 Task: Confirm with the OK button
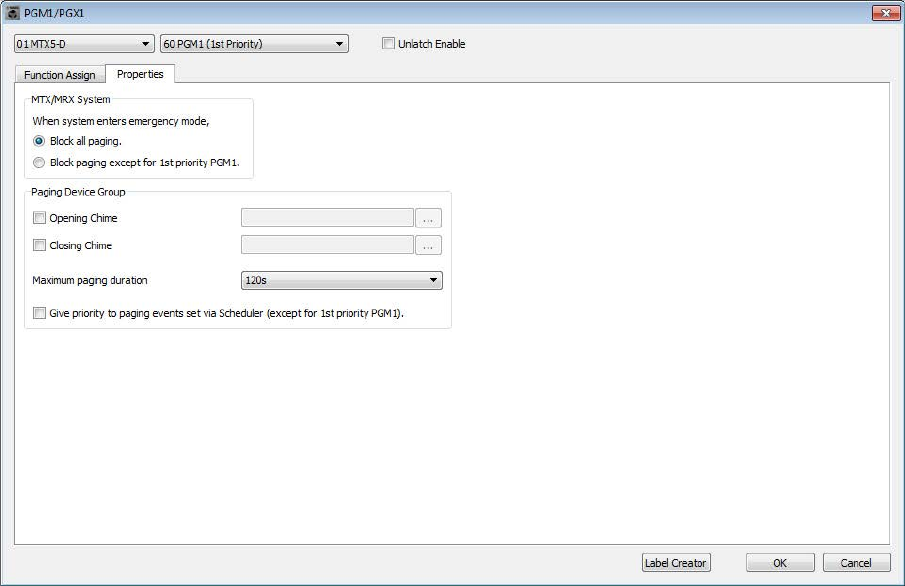(x=780, y=562)
